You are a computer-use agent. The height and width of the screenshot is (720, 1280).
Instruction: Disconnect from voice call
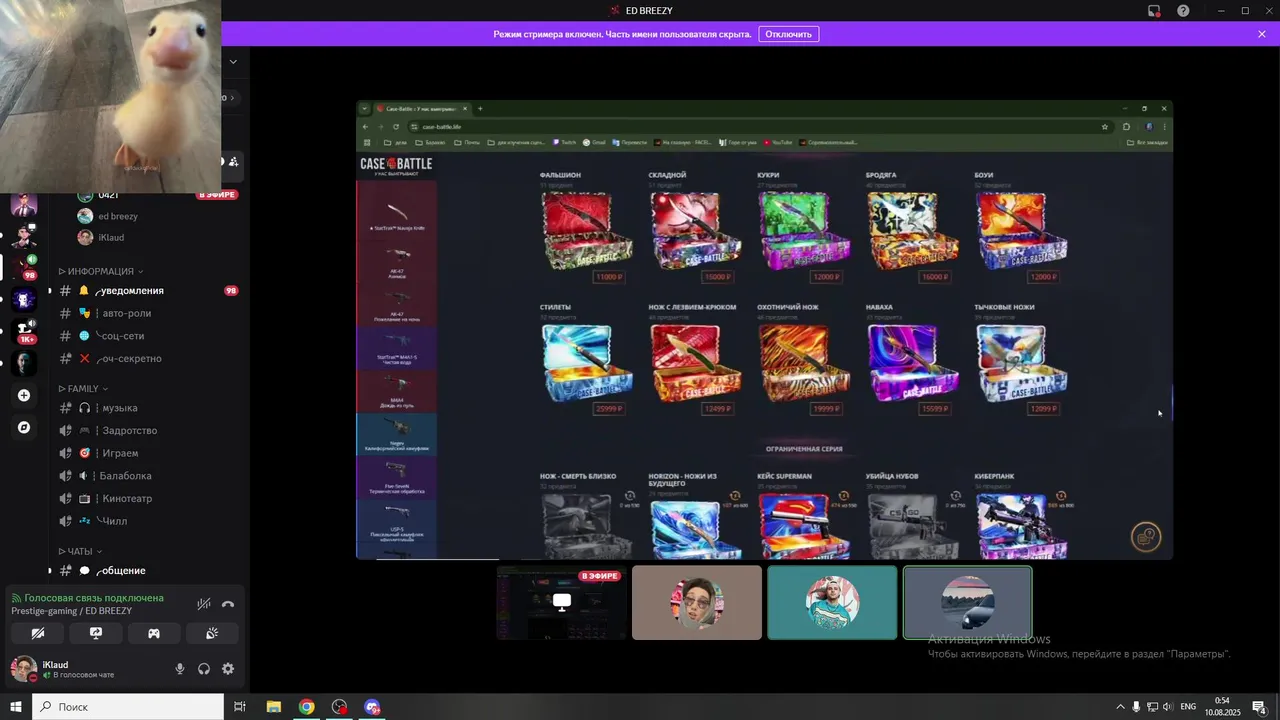click(228, 604)
